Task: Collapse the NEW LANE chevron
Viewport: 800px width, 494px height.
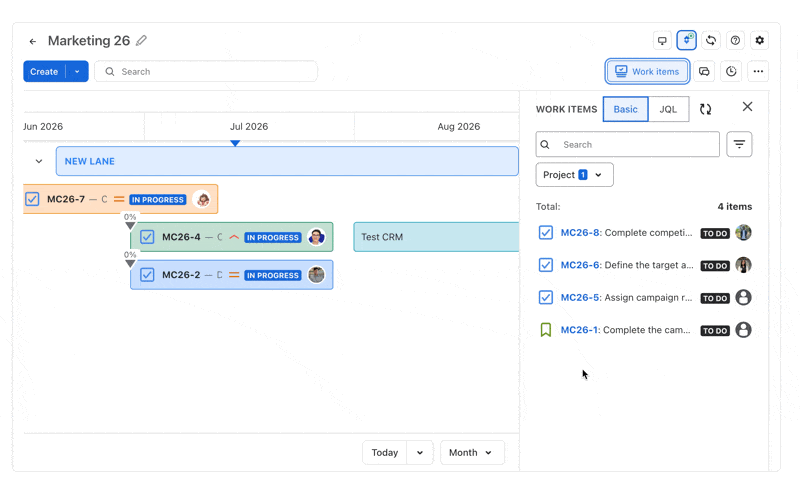Action: [39, 161]
